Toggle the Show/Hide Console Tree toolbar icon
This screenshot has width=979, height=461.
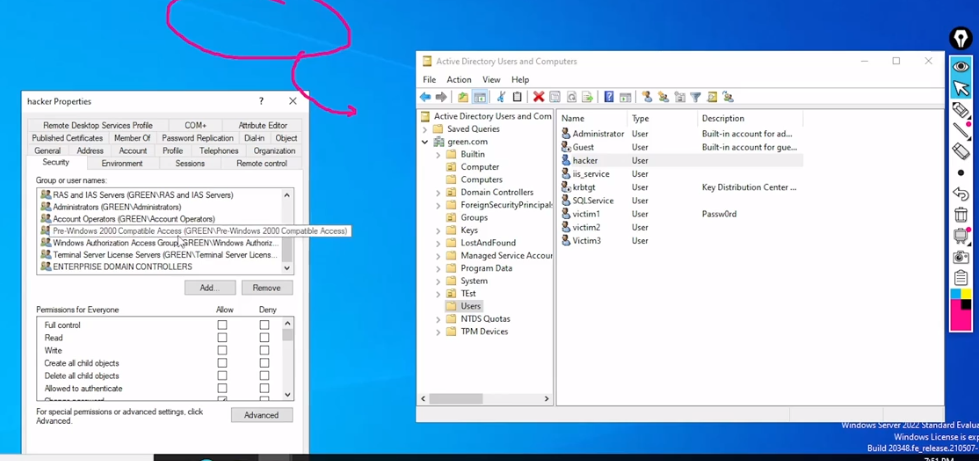480,97
